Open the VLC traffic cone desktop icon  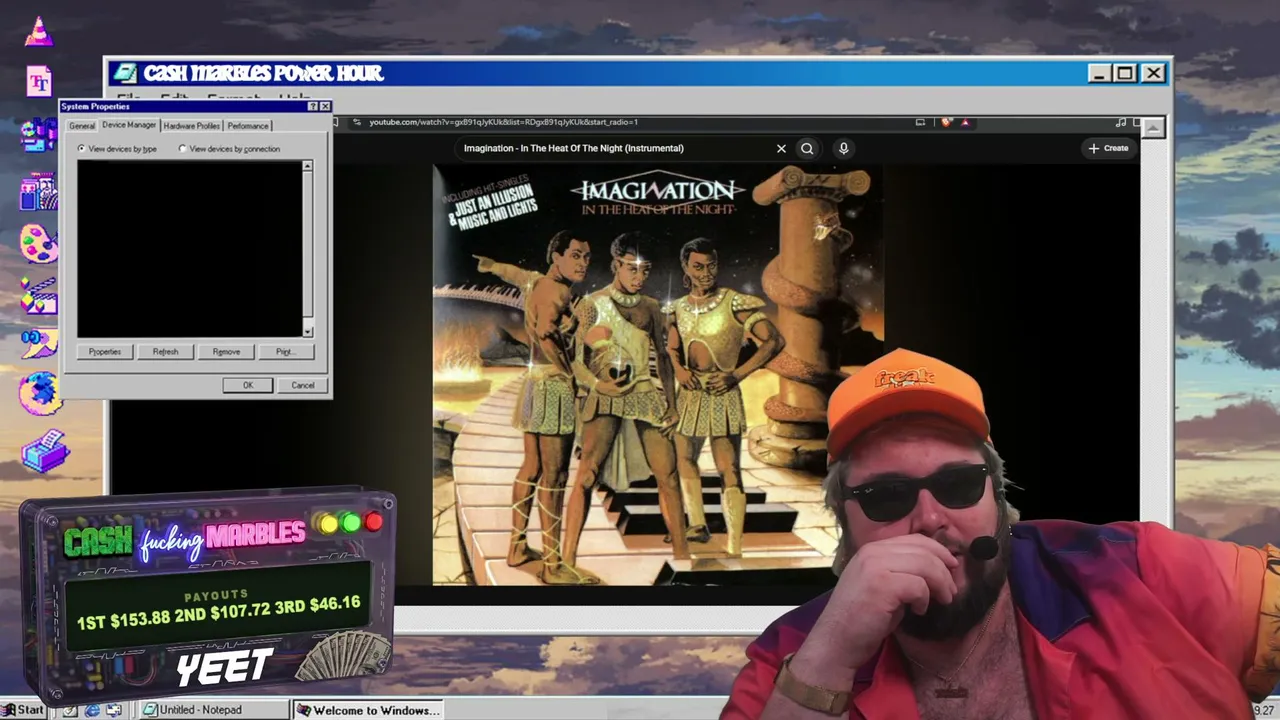pyautogui.click(x=39, y=31)
